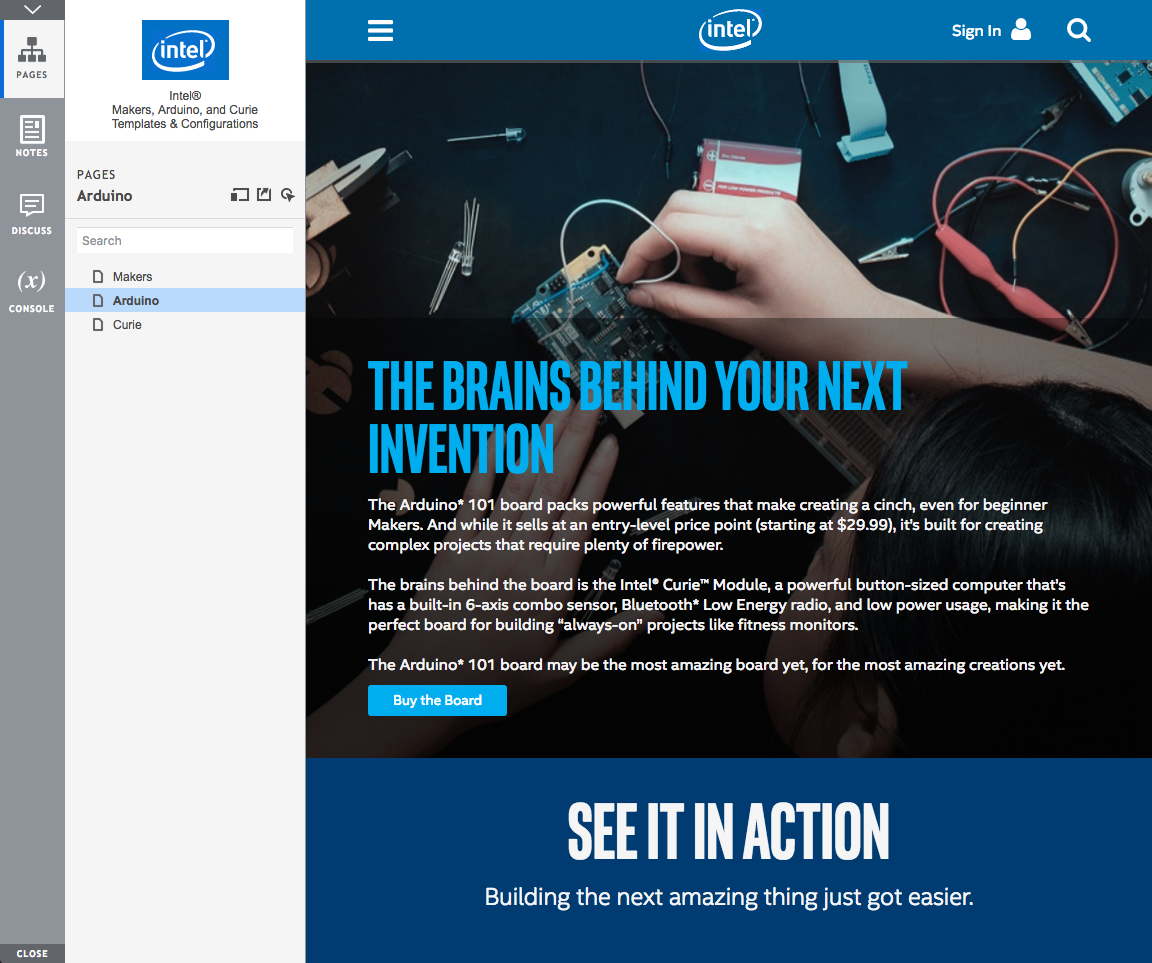Viewport: 1152px width, 963px height.
Task: Click the 'Makers, Arduino, and Curie' project title
Action: point(185,109)
